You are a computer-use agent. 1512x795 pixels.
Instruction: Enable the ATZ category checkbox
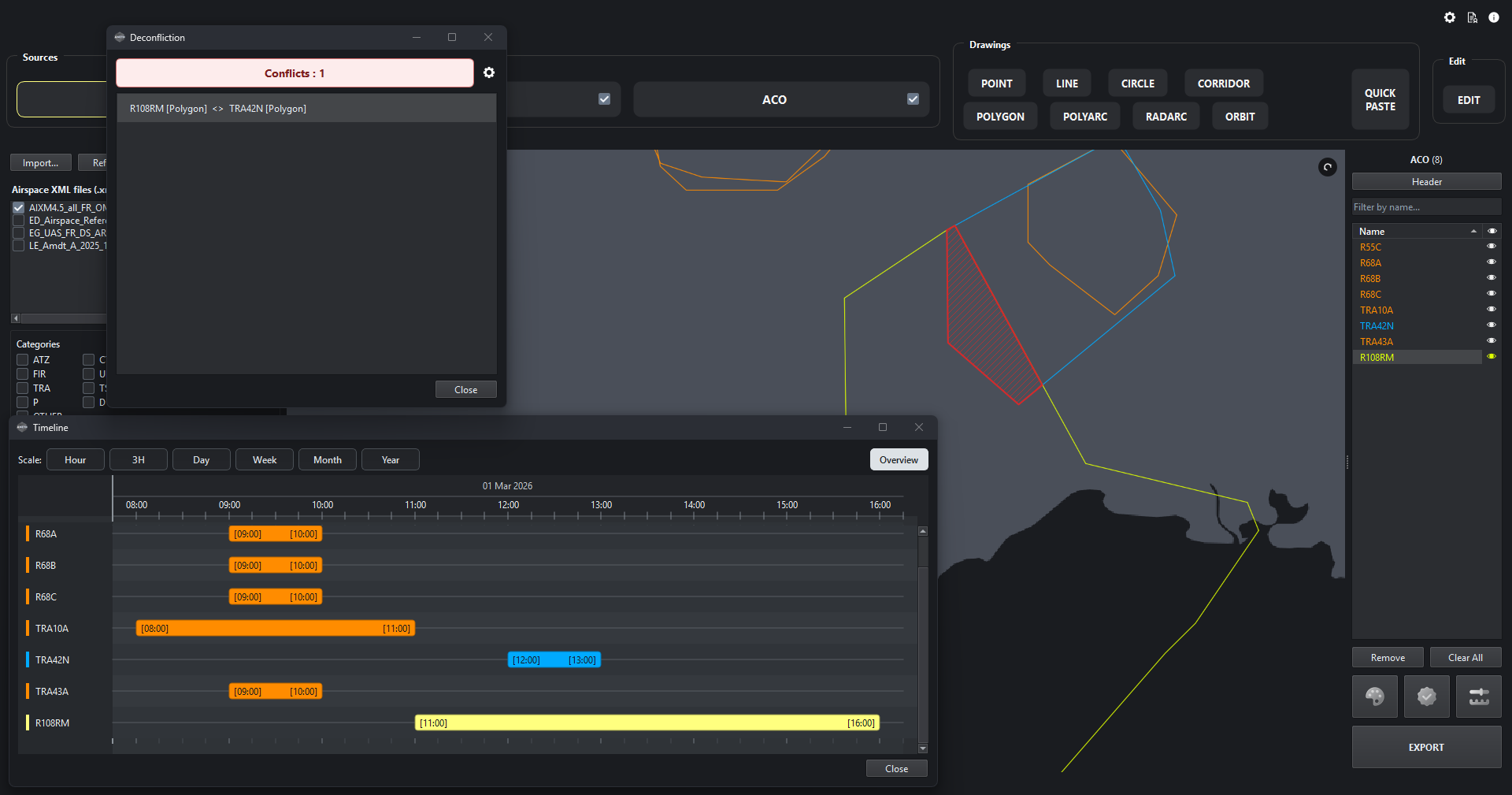coord(23,360)
